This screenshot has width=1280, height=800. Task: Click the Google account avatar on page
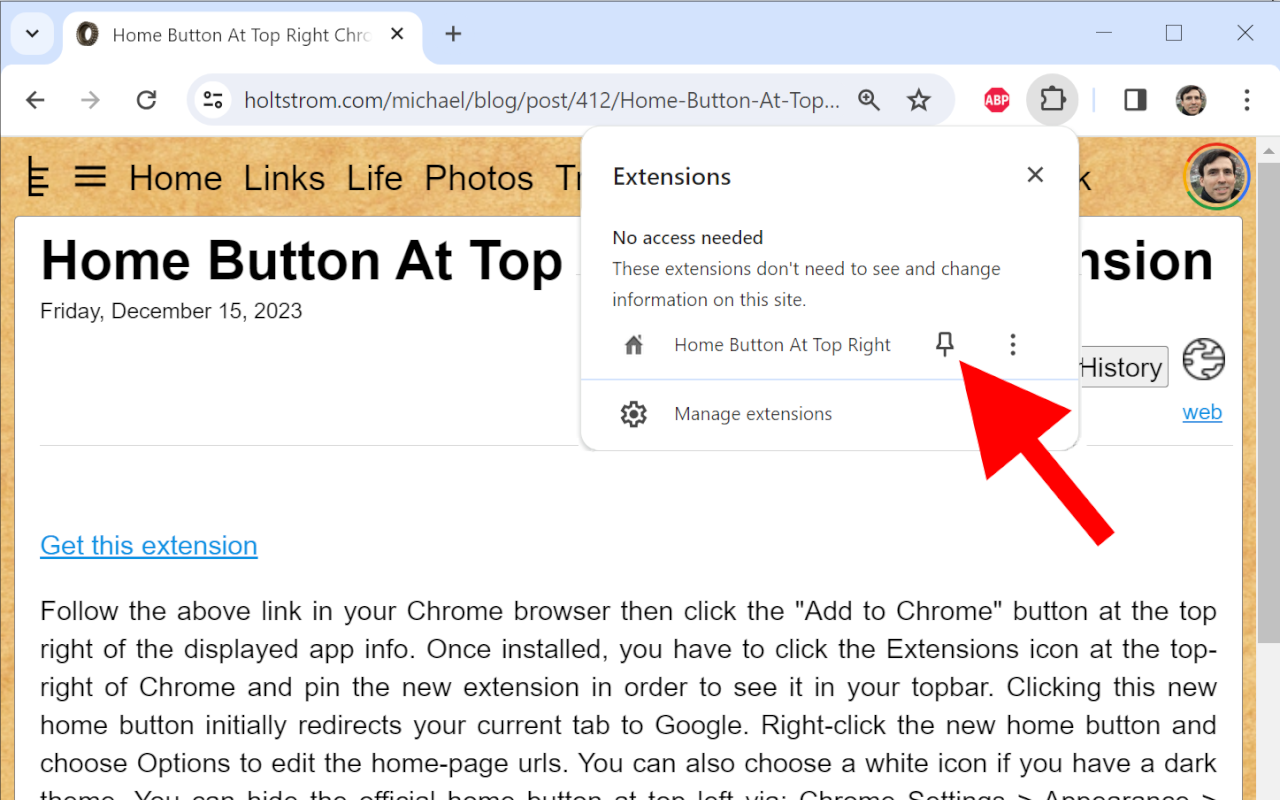click(1217, 176)
